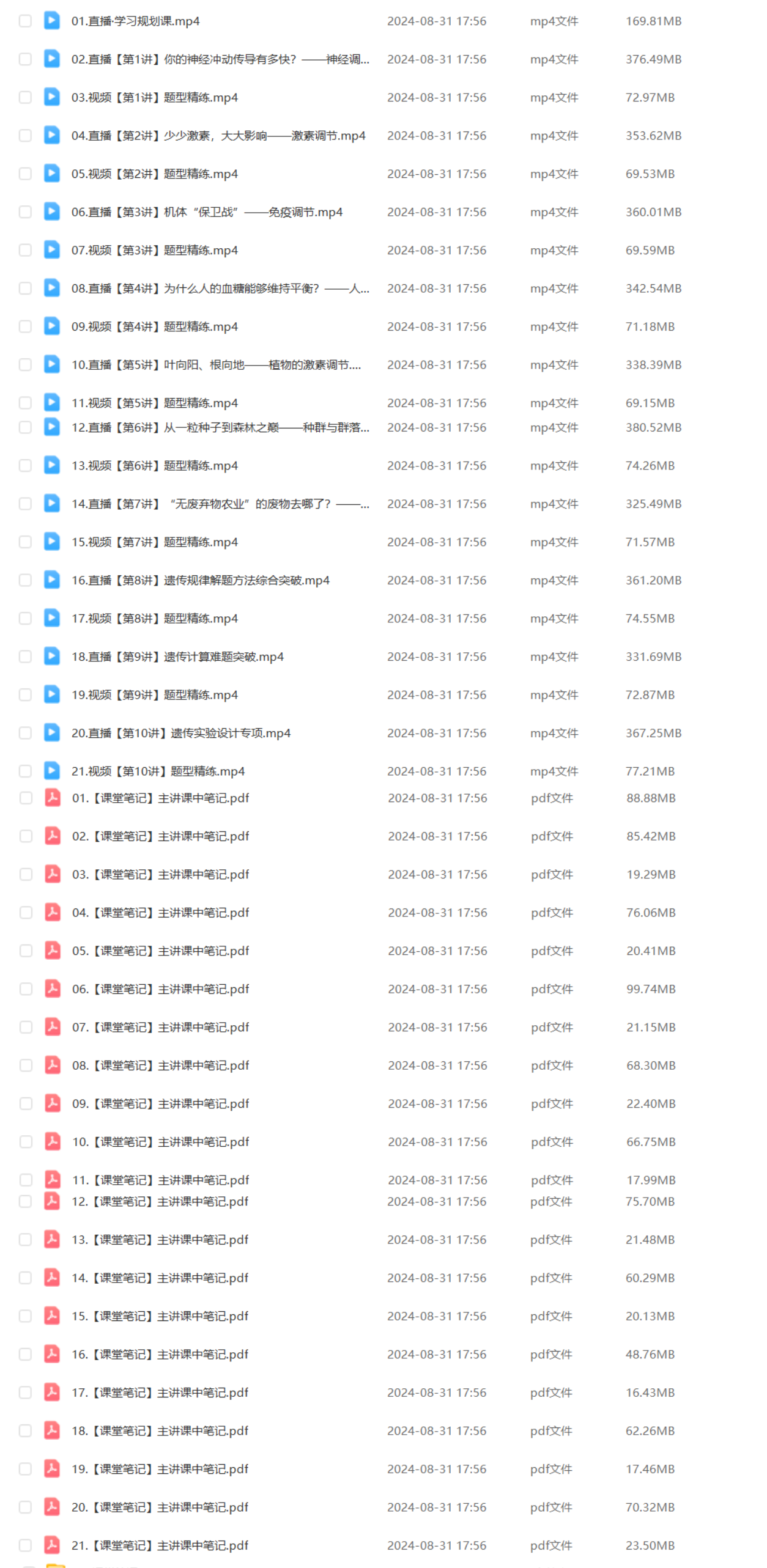
Task: Tick the checkbox for 03.视频【第1讲】题型精练.mp4
Action: point(25,97)
